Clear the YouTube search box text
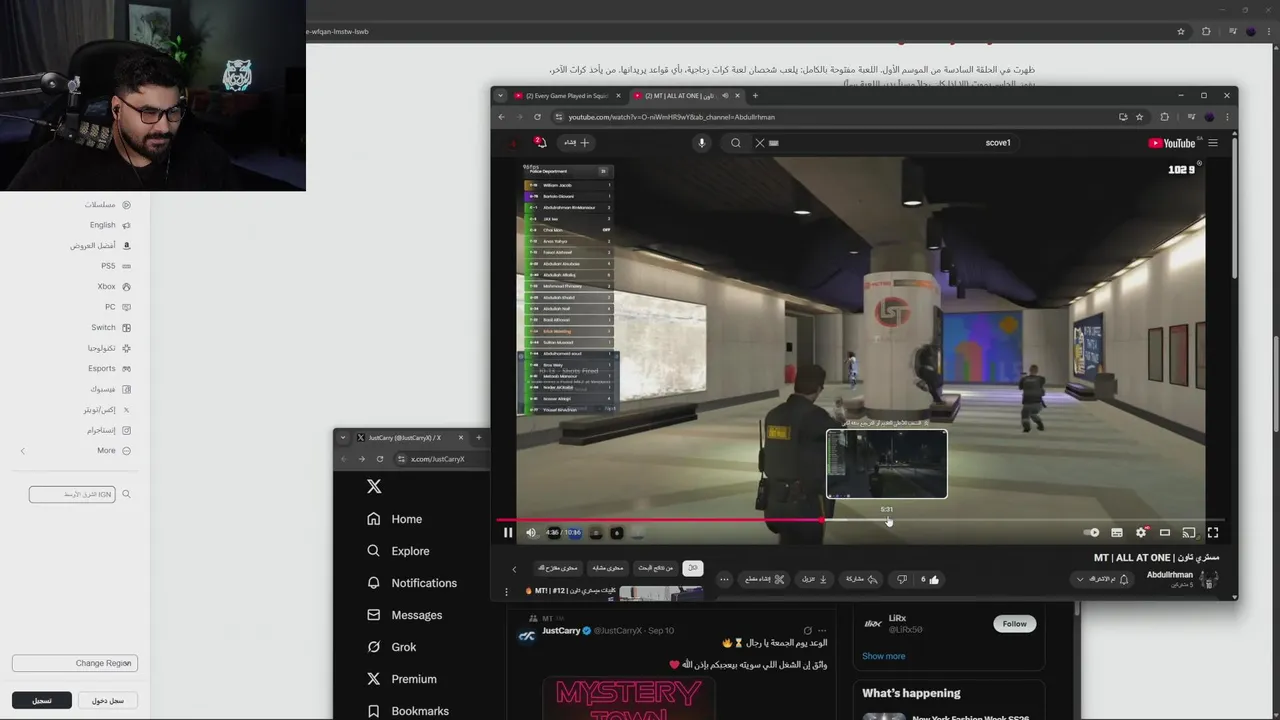The width and height of the screenshot is (1280, 720). pos(760,143)
